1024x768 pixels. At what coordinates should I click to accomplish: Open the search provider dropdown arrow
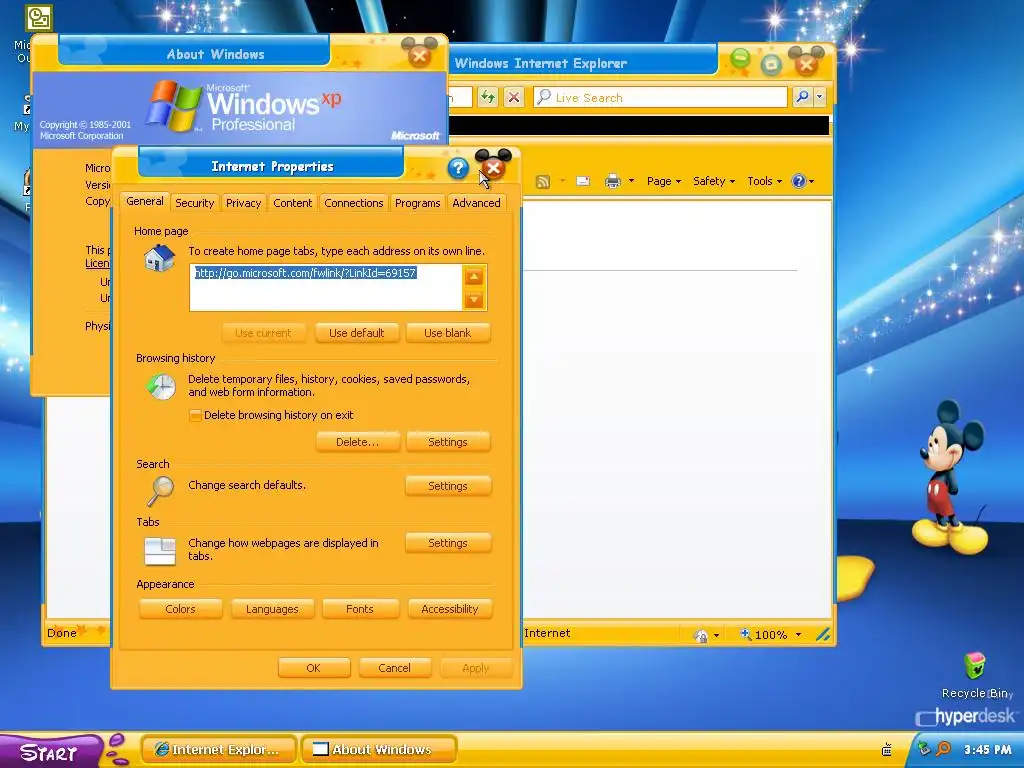[x=820, y=97]
